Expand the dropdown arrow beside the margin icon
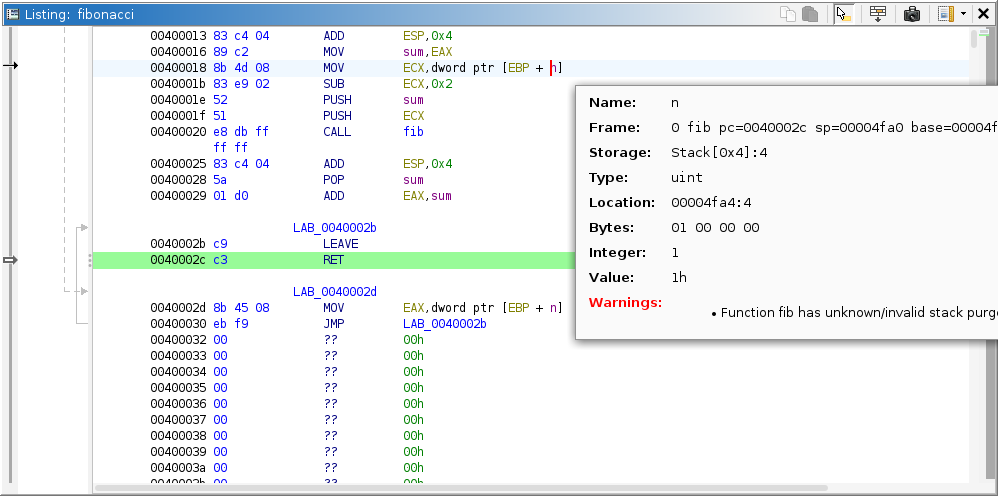This screenshot has width=998, height=496. [x=962, y=14]
